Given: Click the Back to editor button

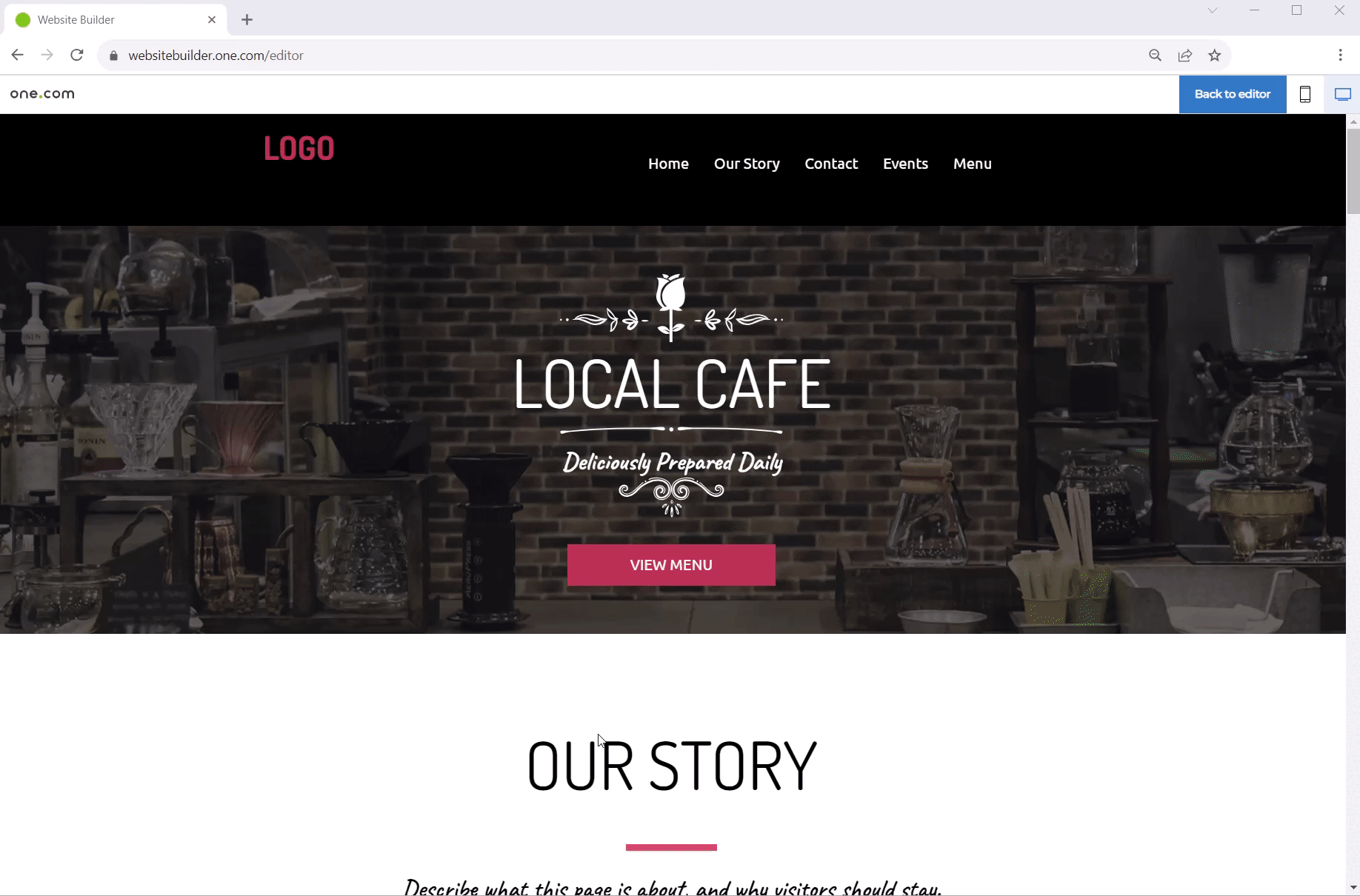Looking at the screenshot, I should 1233,94.
